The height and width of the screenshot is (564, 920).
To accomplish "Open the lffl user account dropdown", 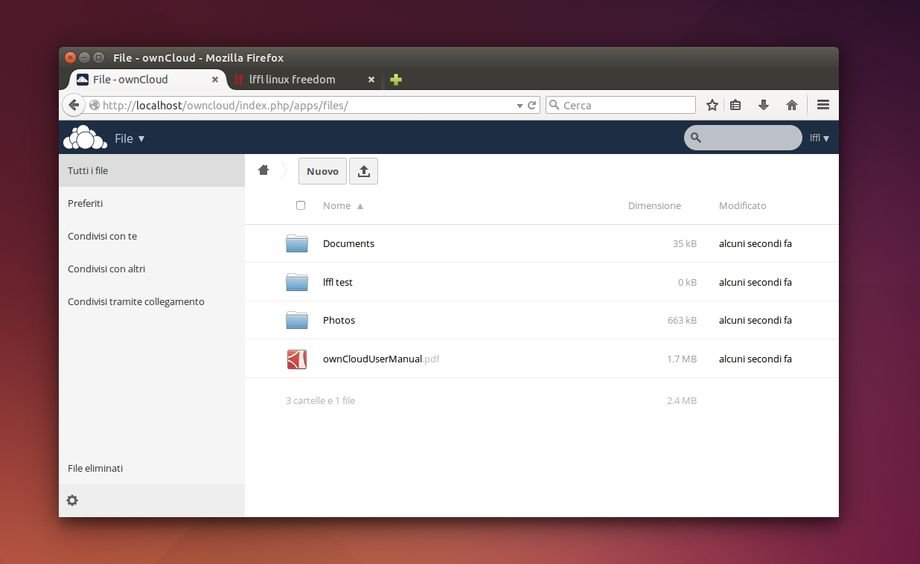I will tap(819, 138).
